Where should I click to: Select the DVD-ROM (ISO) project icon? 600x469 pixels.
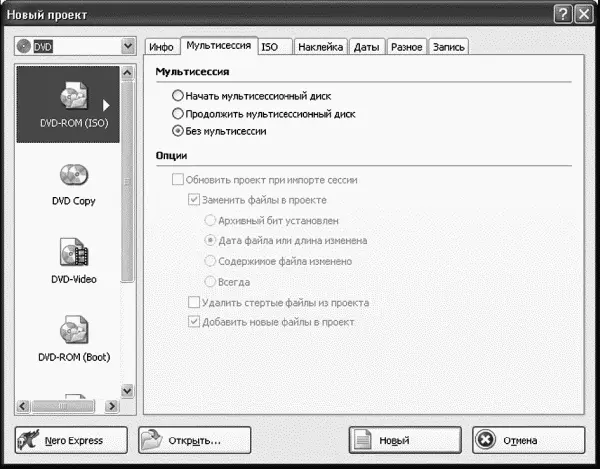73,96
